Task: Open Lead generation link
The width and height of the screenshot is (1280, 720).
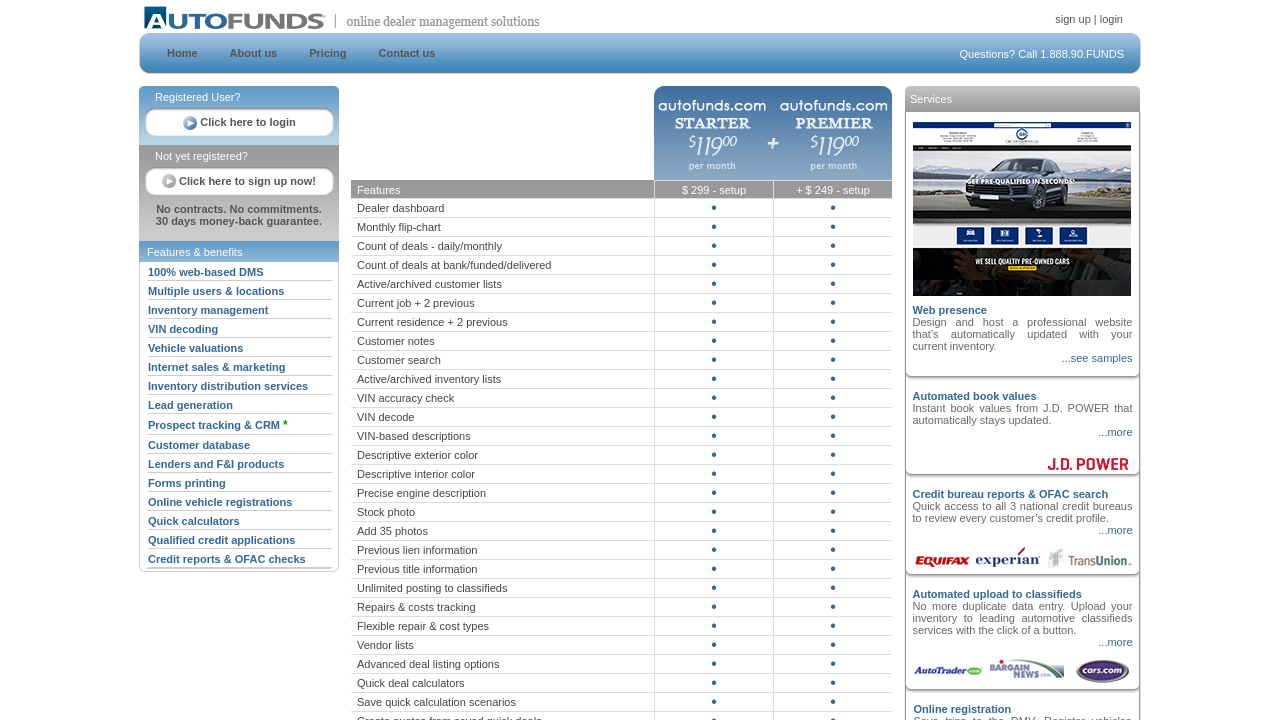Action: (190, 405)
